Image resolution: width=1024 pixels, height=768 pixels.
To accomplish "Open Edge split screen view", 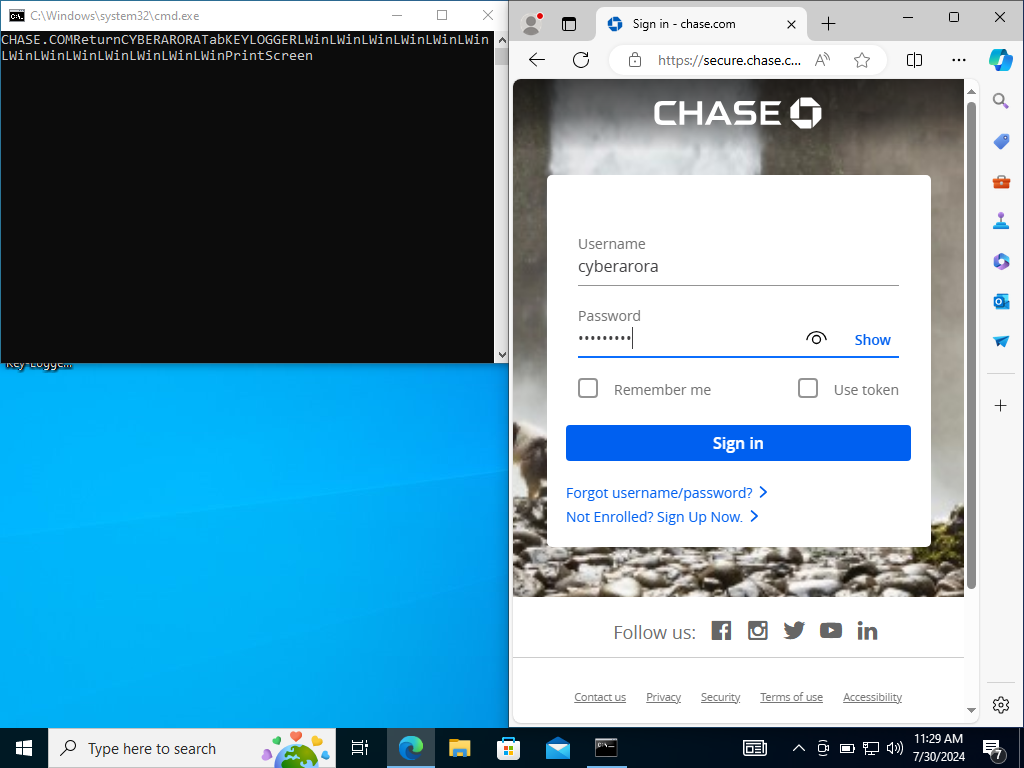I will [914, 60].
